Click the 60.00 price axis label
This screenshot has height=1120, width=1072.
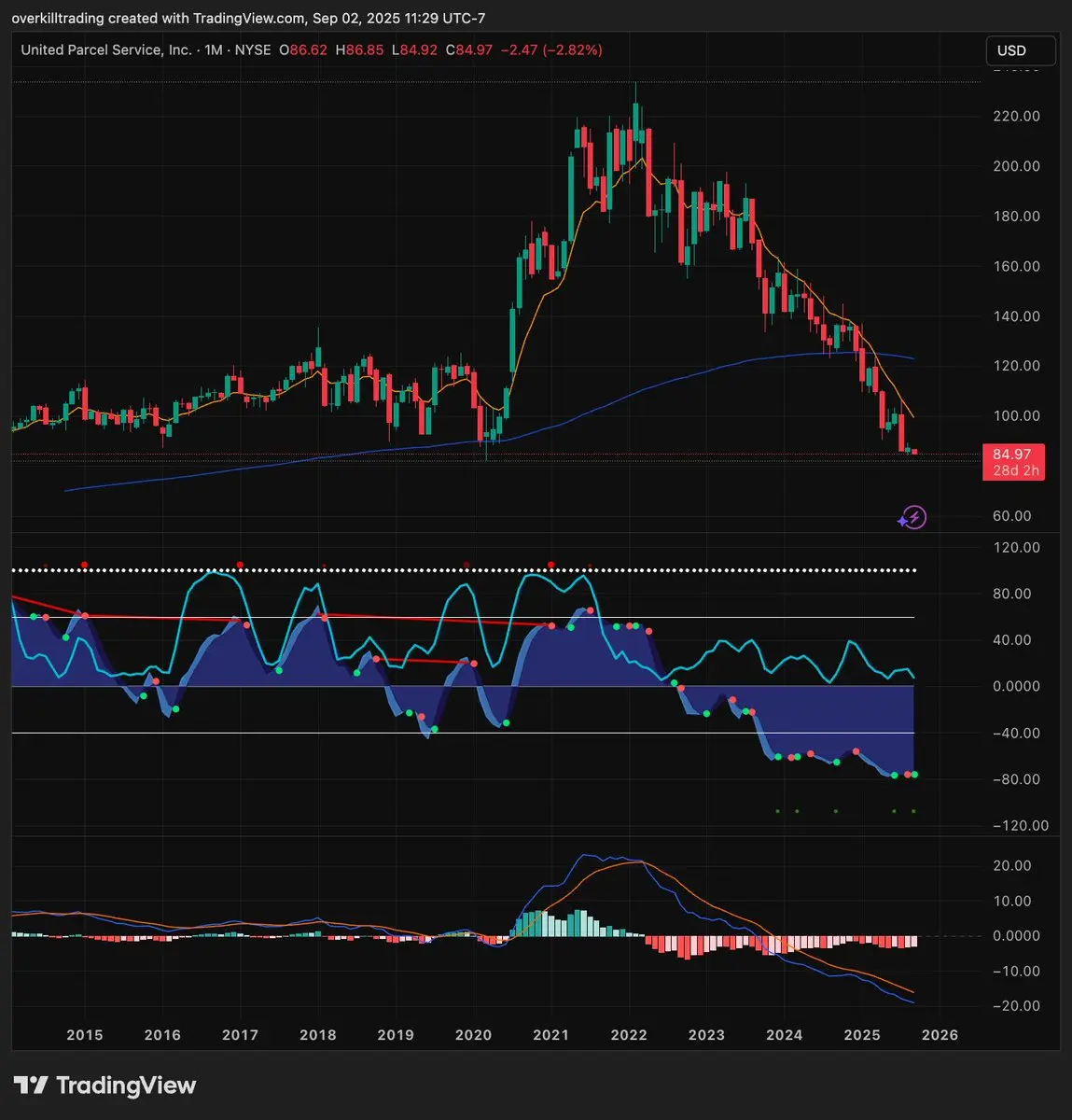(1012, 516)
